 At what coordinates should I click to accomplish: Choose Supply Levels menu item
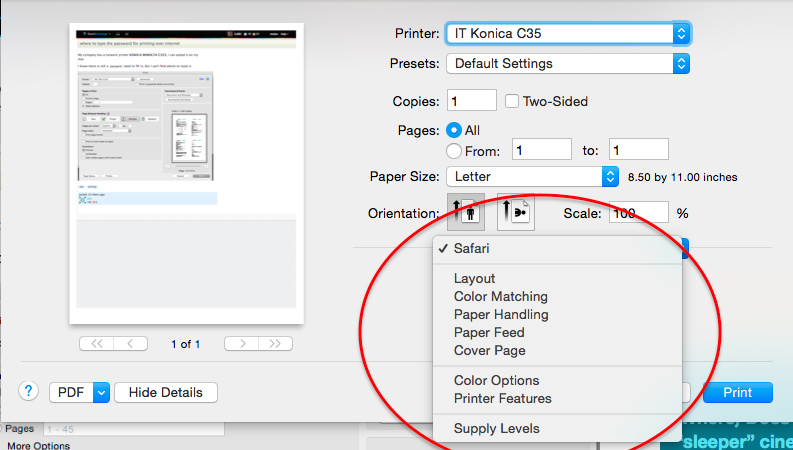pyautogui.click(x=496, y=428)
